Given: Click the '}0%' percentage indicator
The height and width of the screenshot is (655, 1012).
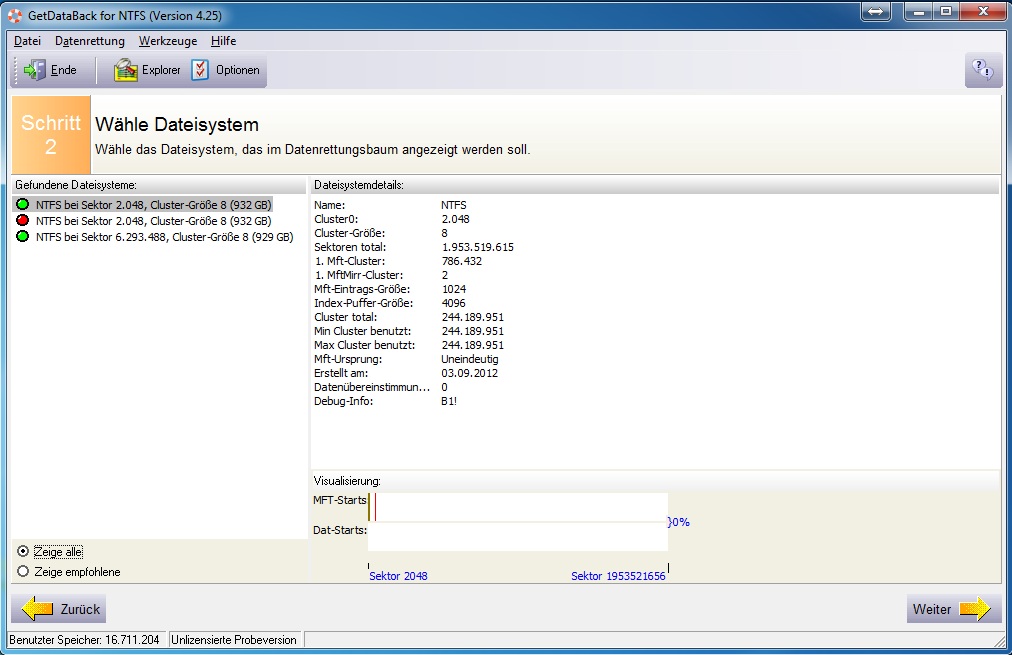Looking at the screenshot, I should click(x=678, y=521).
